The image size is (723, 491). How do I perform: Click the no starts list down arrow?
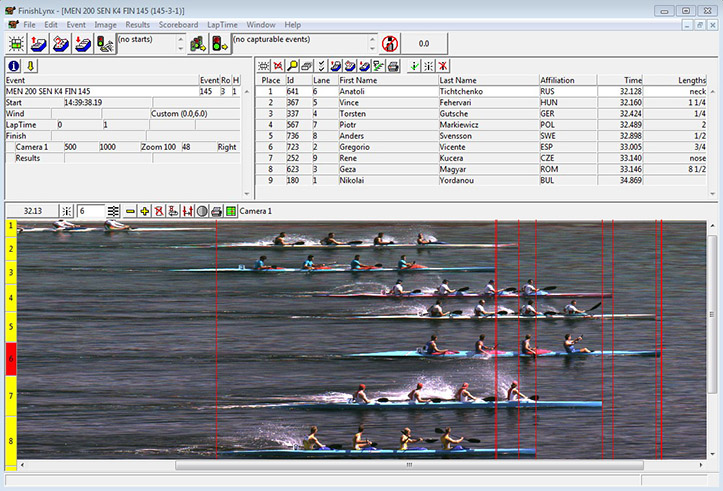point(181,48)
